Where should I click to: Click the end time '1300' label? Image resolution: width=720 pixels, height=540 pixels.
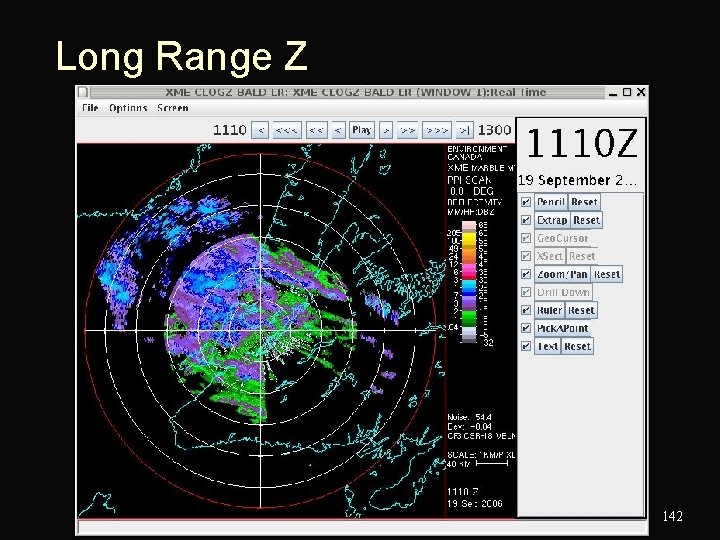click(495, 130)
